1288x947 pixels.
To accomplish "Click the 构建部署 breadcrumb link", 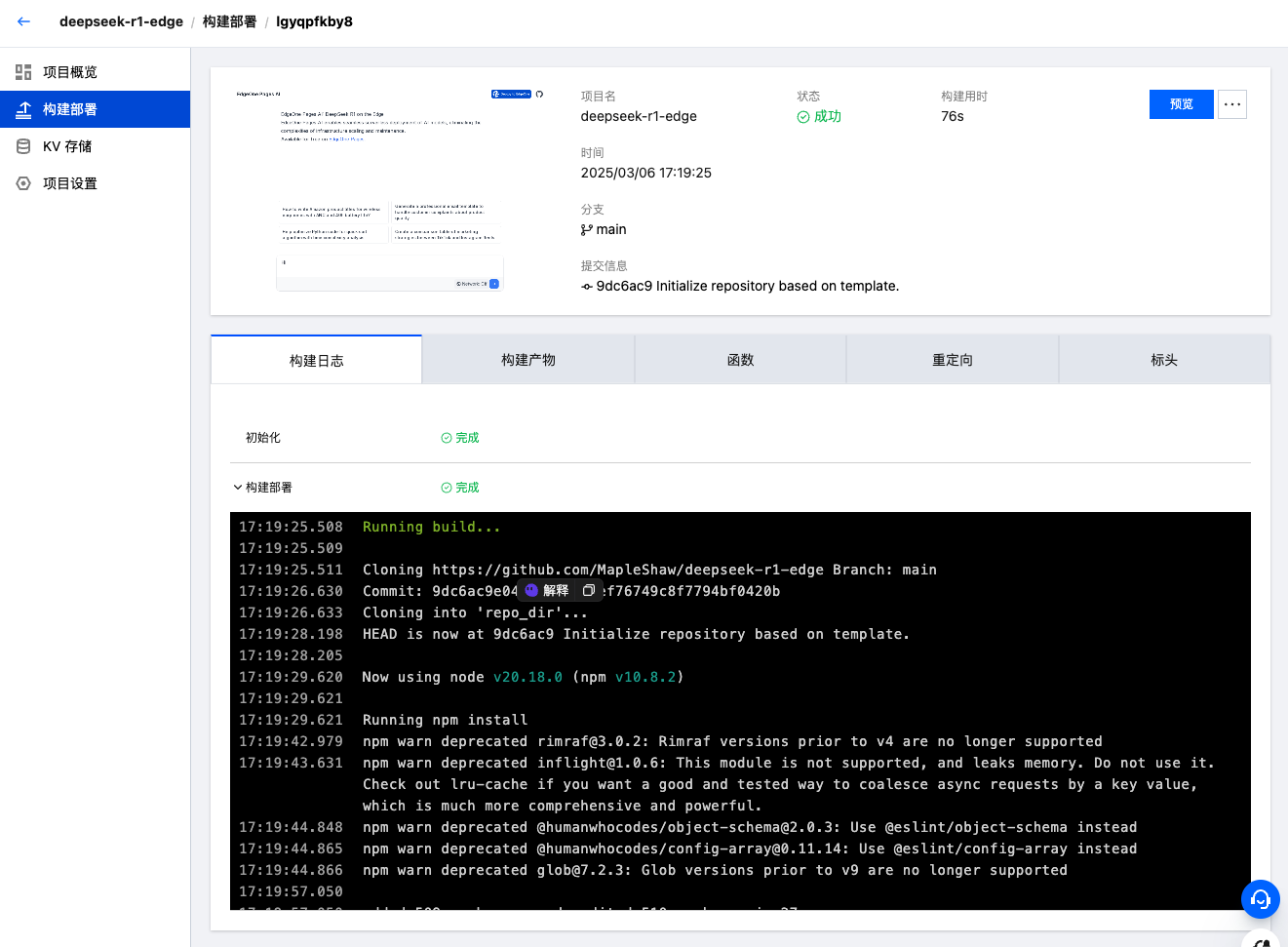I will pos(229,21).
